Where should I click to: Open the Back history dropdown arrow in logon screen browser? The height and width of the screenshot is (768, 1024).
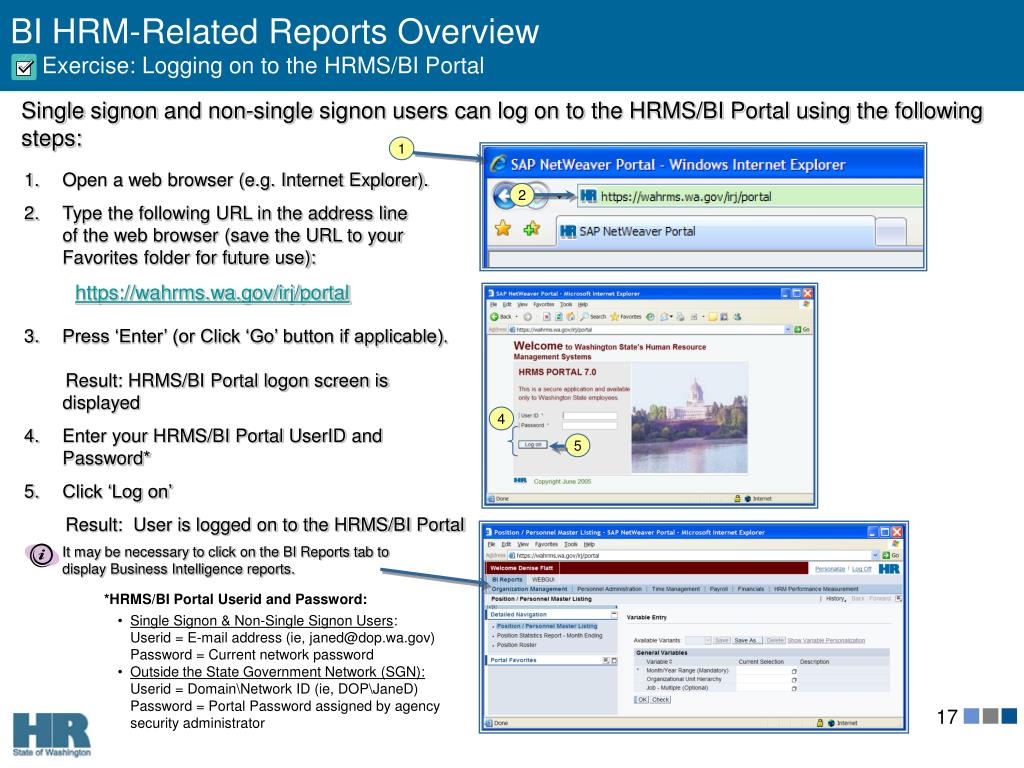[517, 317]
